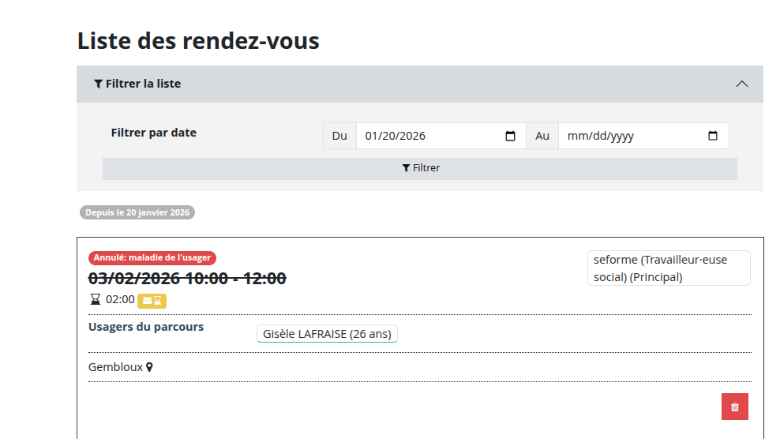Open the calendar picker for the Du date

click(511, 136)
